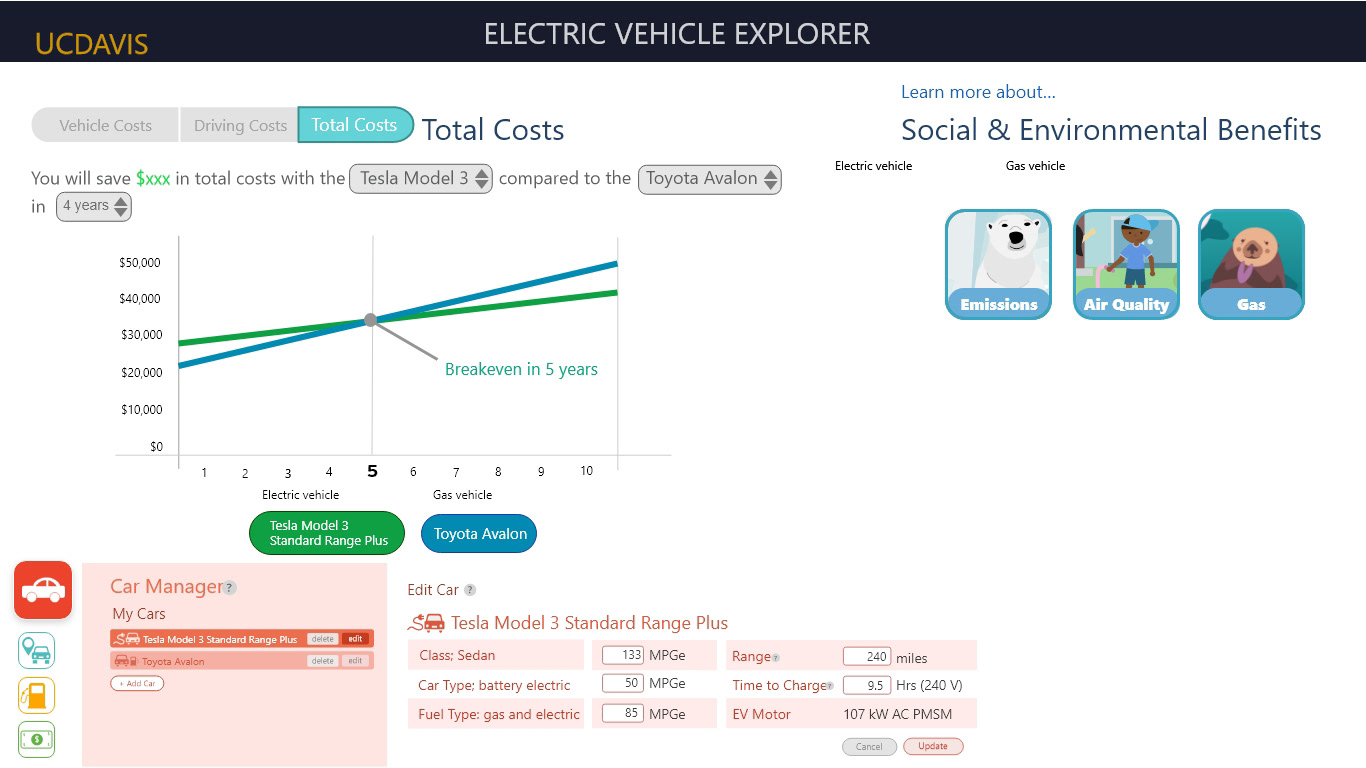Click the Learn more about... link
The width and height of the screenshot is (1366, 768).
(978, 92)
